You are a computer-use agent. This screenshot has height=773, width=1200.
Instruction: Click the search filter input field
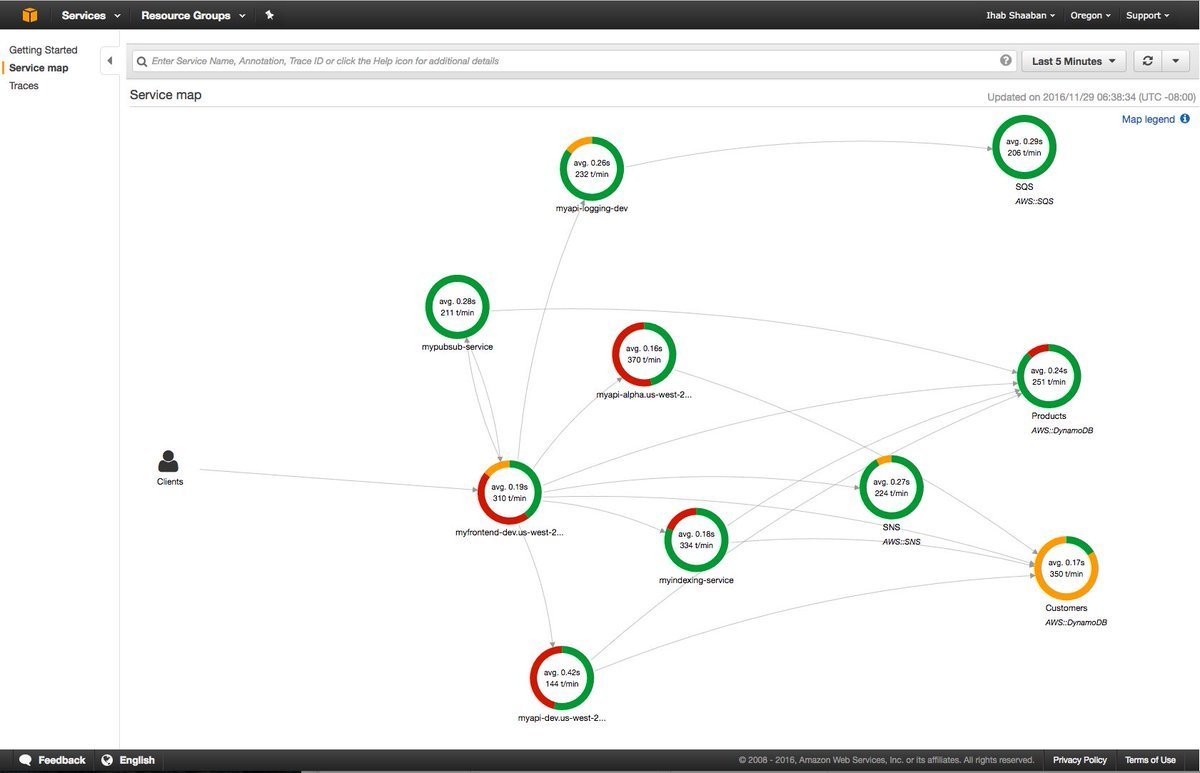tap(573, 61)
